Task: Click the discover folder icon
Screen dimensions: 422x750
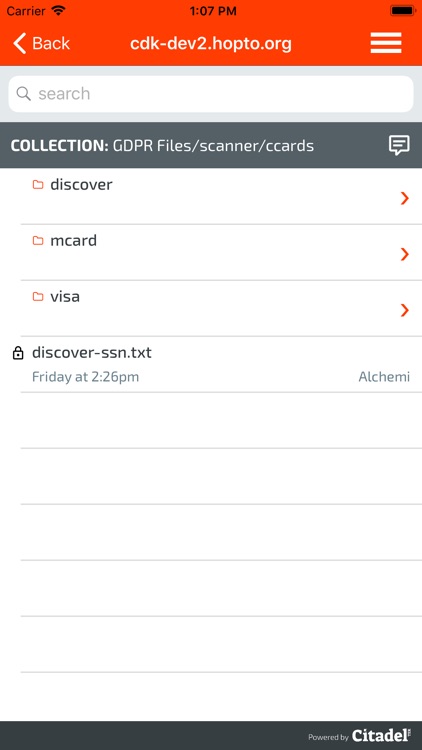Action: click(38, 185)
